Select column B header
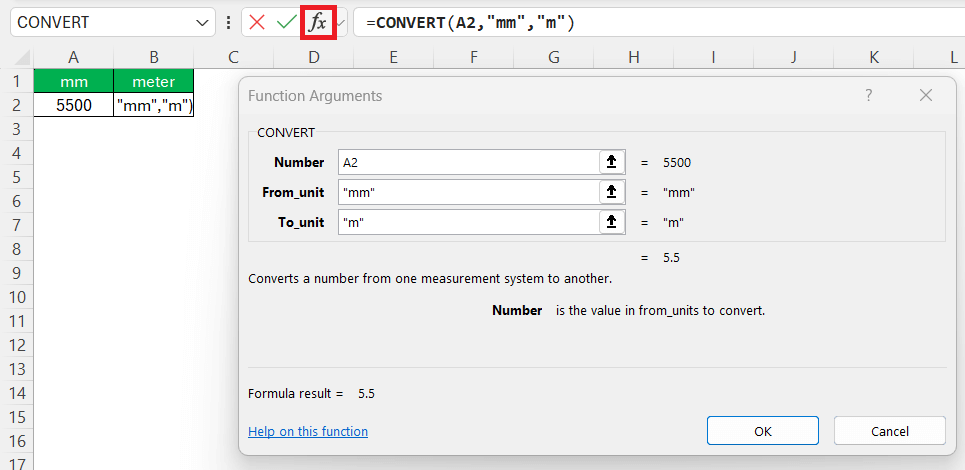The height and width of the screenshot is (470, 965). click(x=154, y=57)
